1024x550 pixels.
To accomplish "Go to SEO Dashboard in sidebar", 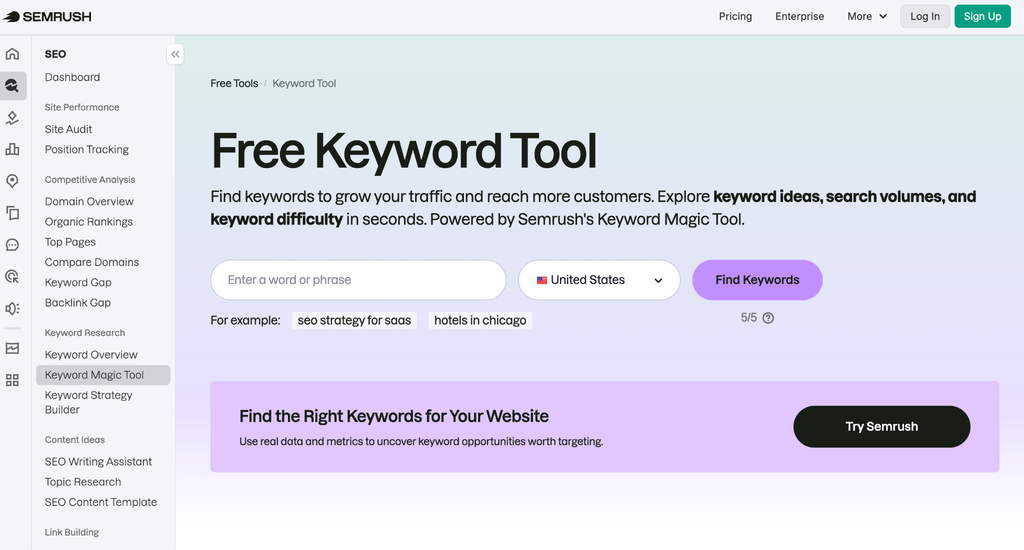I will [72, 77].
